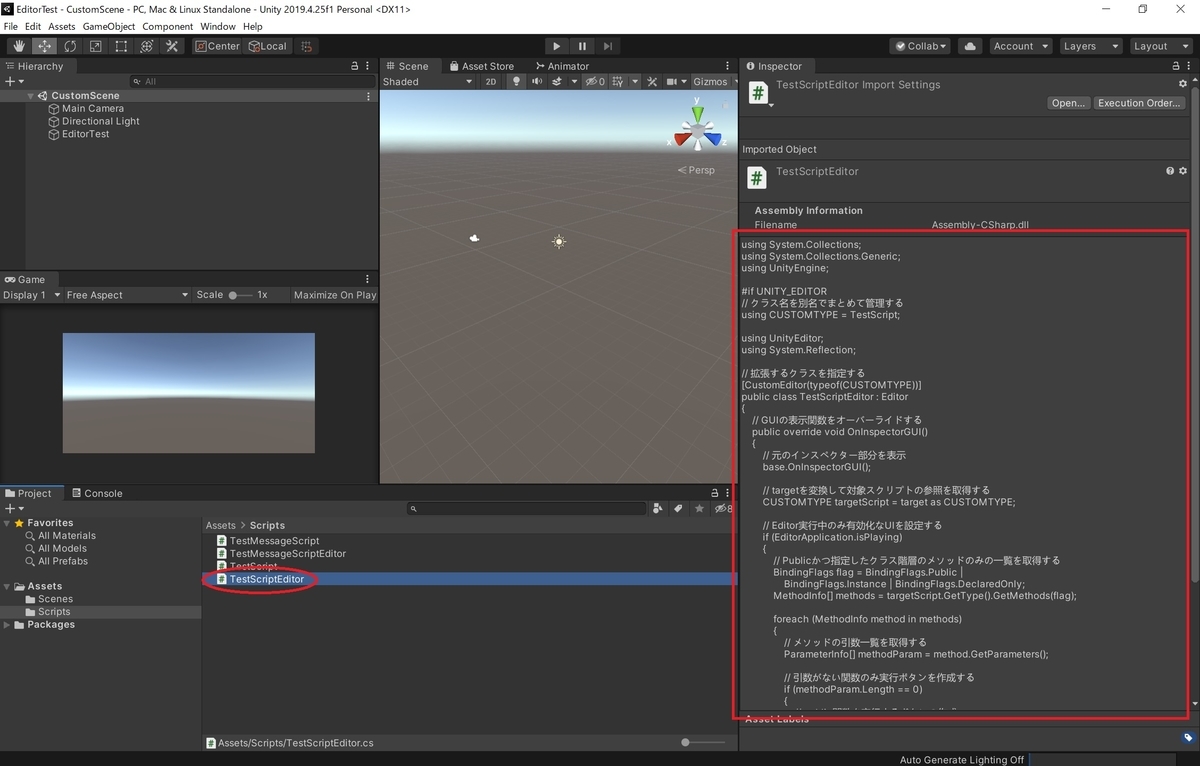
Task: Open Gizmos dropdown
Action: point(715,82)
